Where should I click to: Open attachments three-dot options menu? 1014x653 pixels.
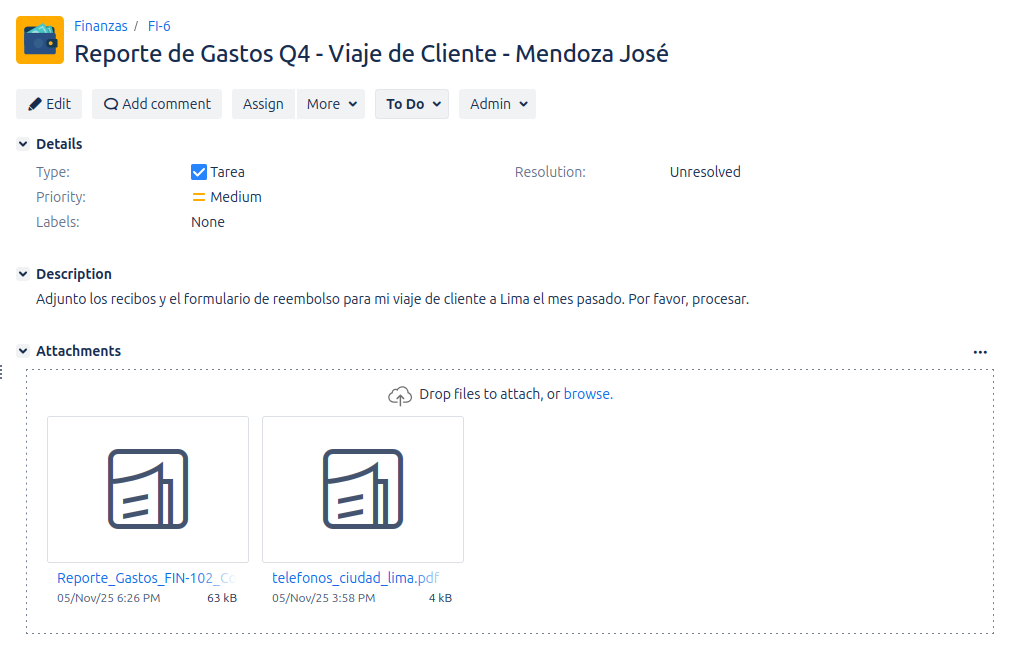[x=980, y=352]
